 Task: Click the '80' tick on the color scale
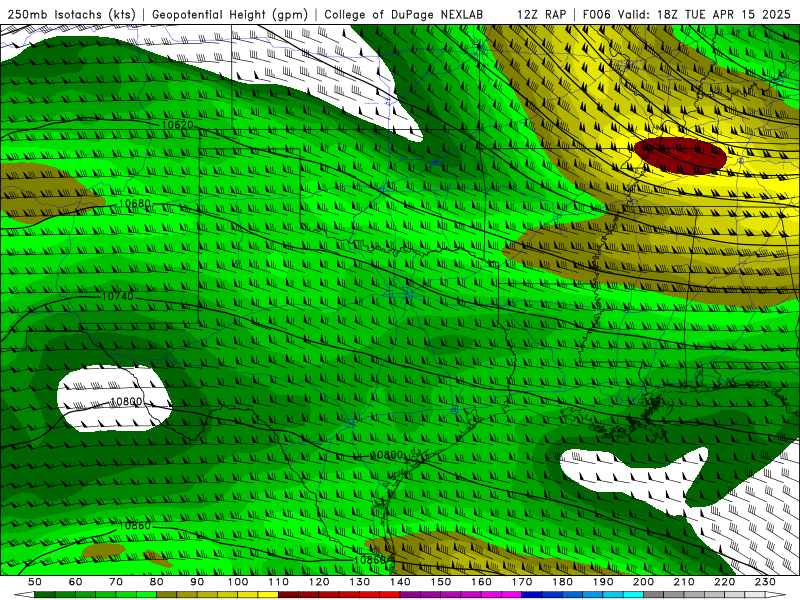coord(157,582)
